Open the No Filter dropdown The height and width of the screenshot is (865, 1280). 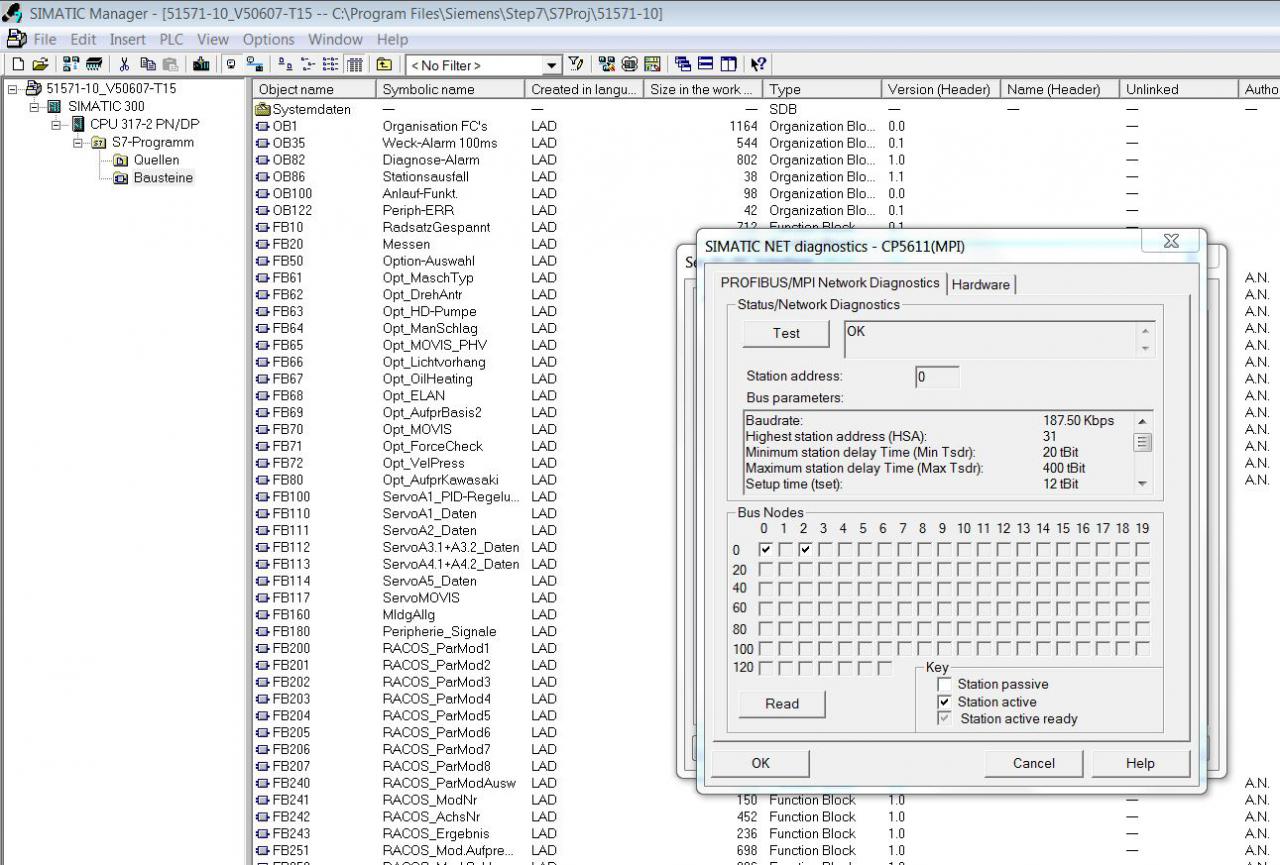click(x=551, y=65)
